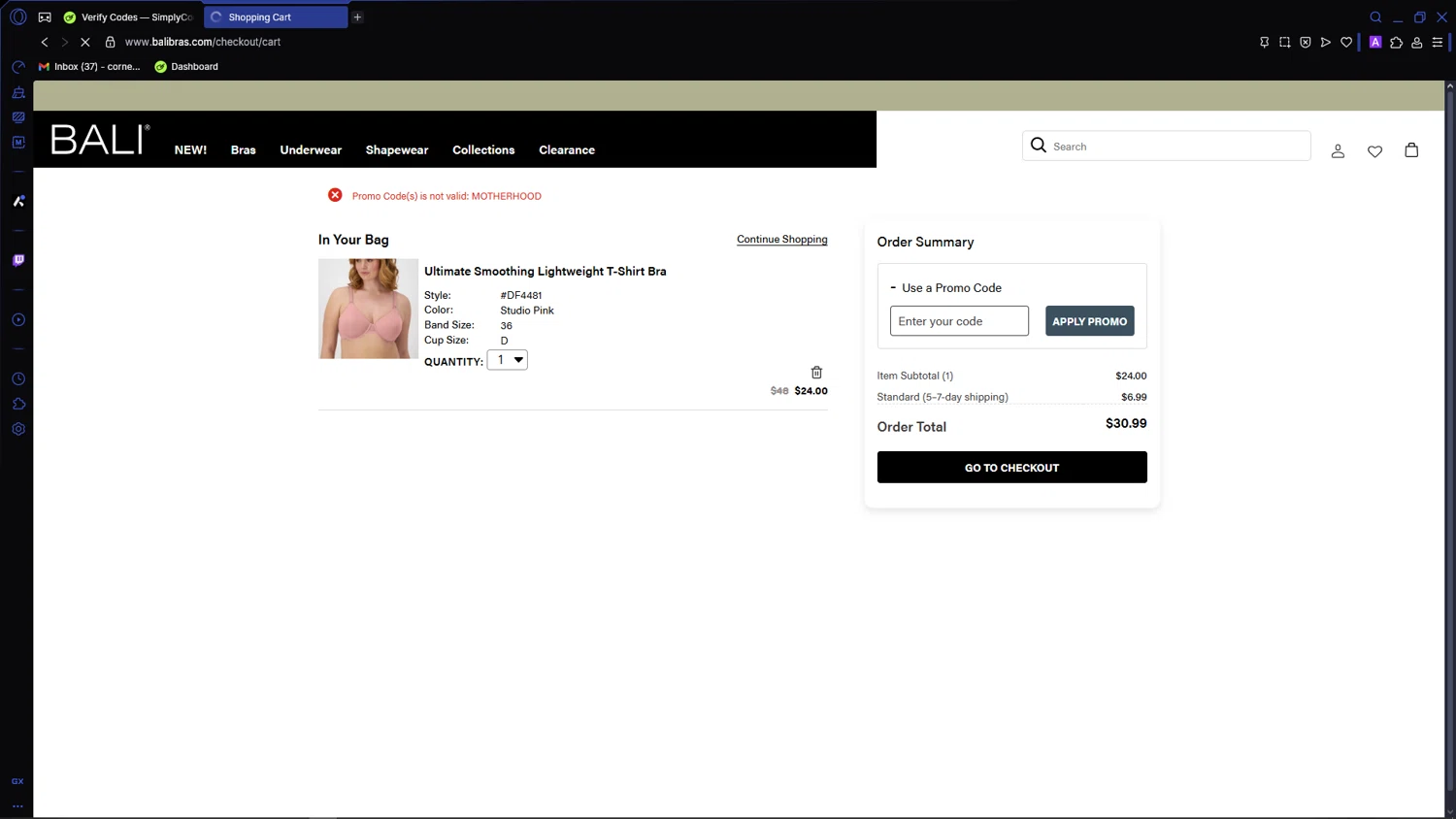Open the Bali shopping bag icon
The image size is (1456, 819).
tap(1411, 149)
